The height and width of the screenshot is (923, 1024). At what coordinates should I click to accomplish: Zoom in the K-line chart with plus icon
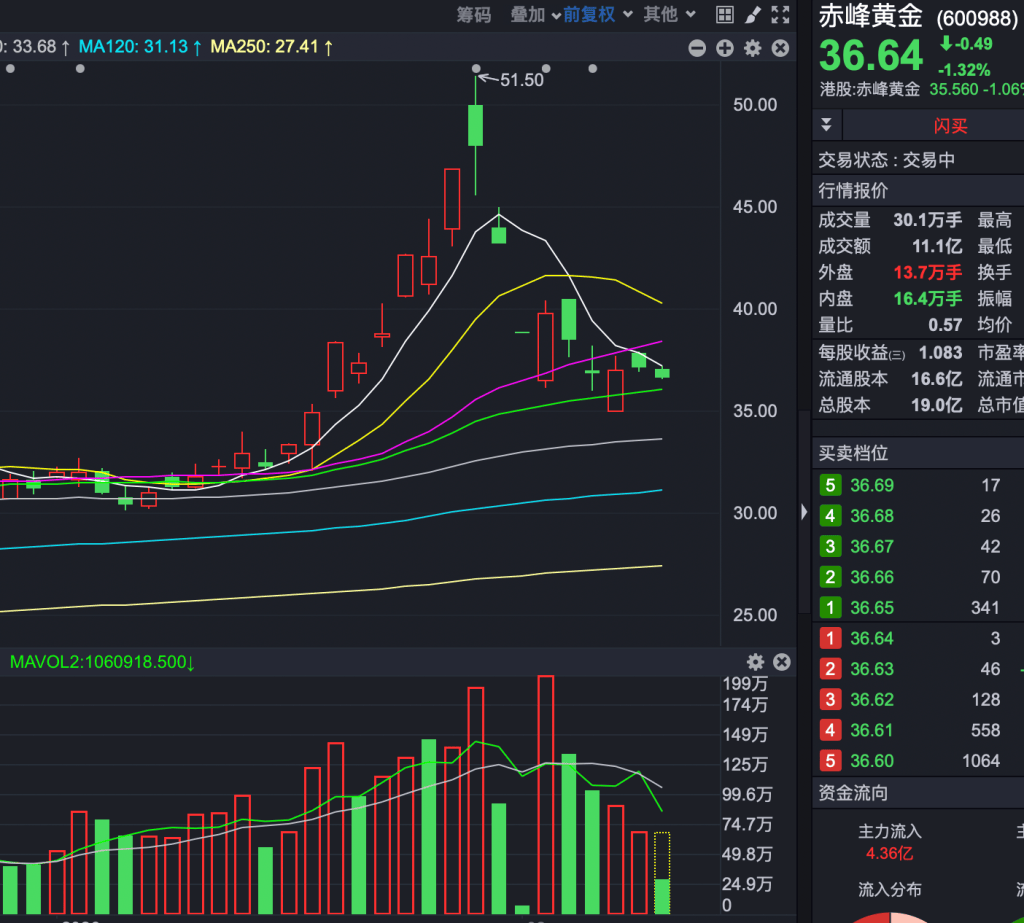click(725, 48)
